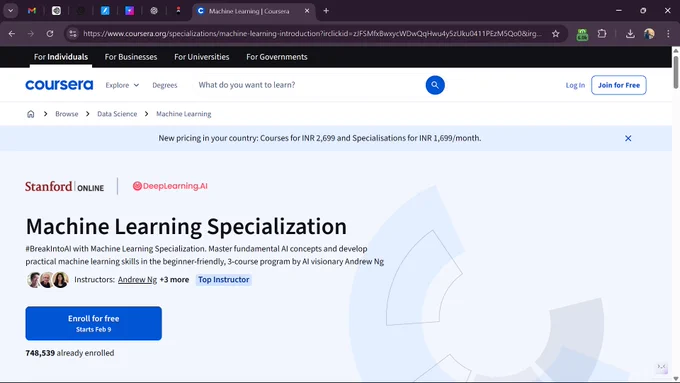Image resolution: width=680 pixels, height=383 pixels.
Task: Open the Chrome three-dot menu
Action: tap(668, 33)
